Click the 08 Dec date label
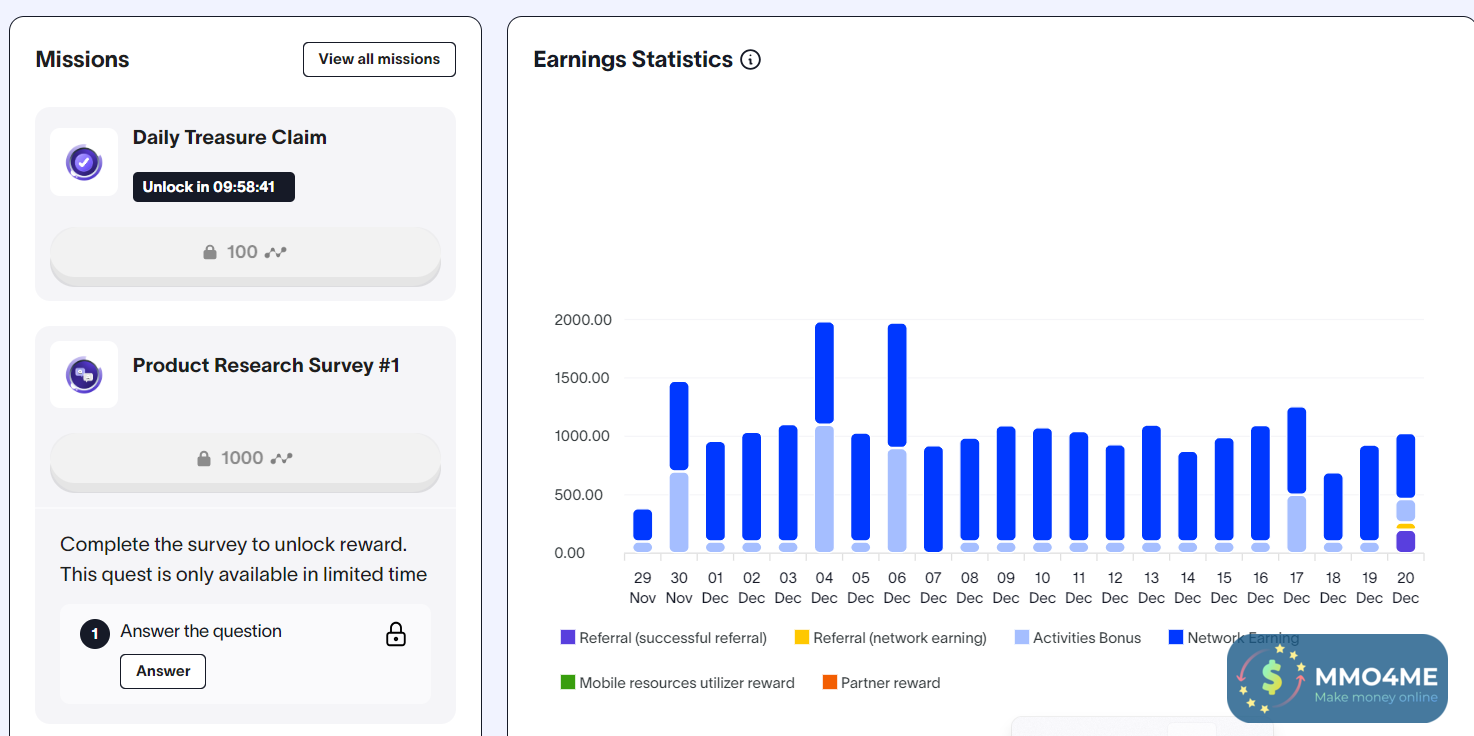Image resolution: width=1474 pixels, height=736 pixels. tap(970, 588)
